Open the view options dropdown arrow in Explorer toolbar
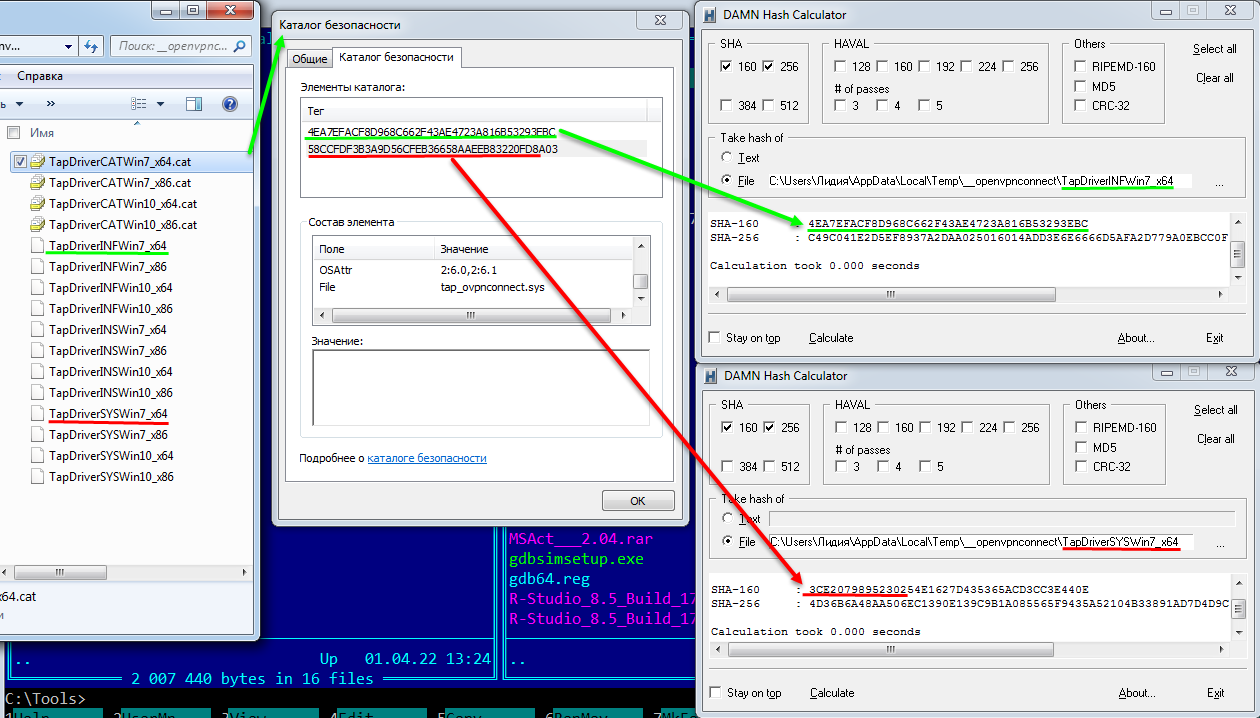The image size is (1260, 718). [x=160, y=104]
